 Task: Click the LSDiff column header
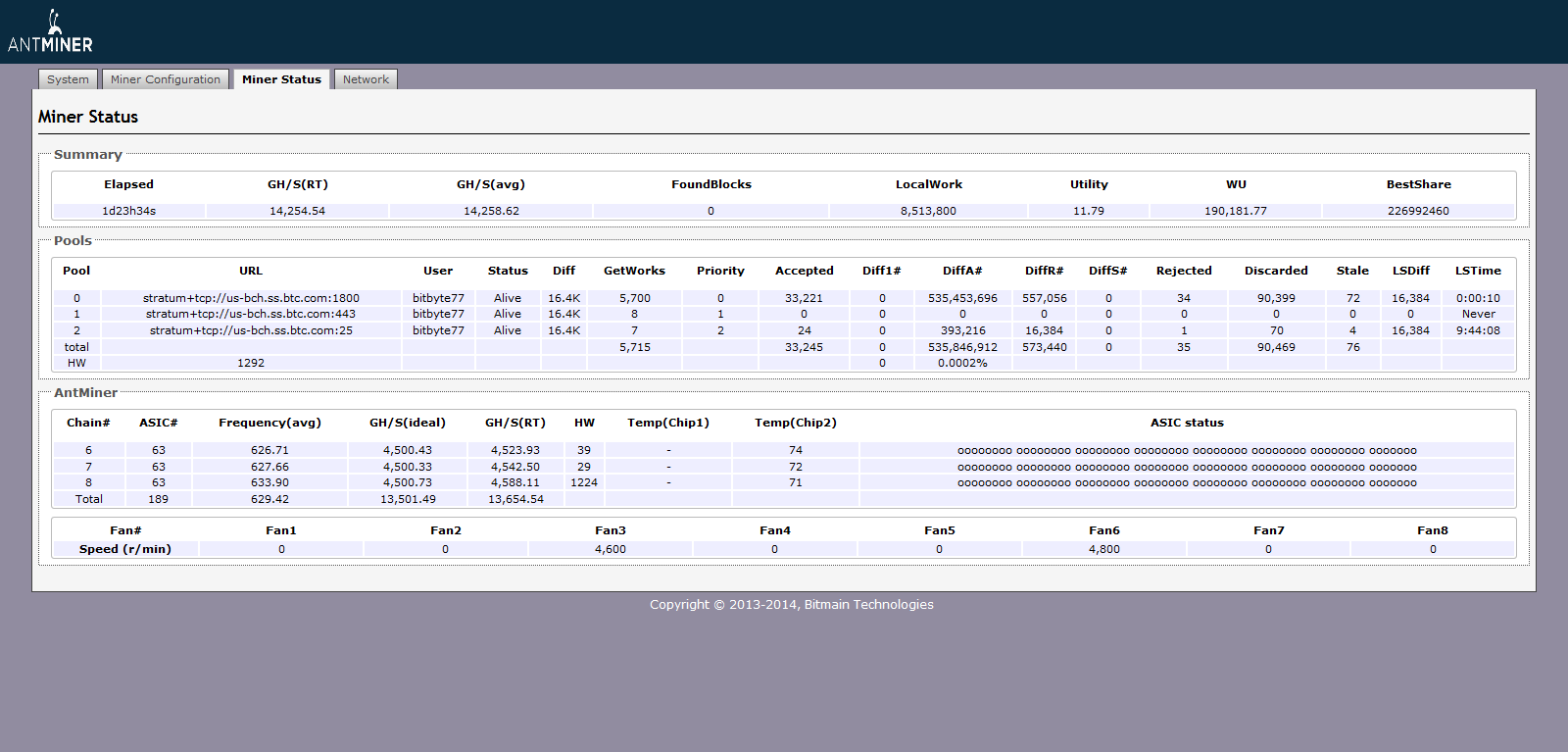click(x=1411, y=271)
